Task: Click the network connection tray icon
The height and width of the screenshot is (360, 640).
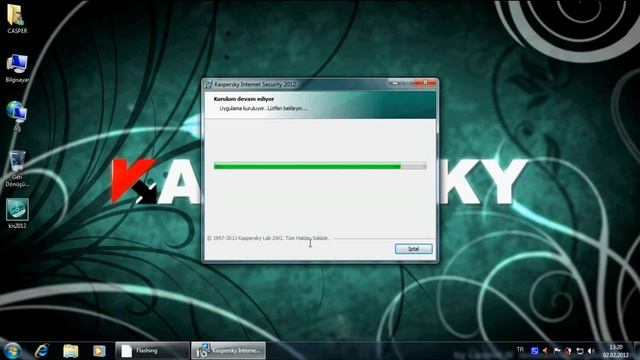Action: click(x=580, y=351)
